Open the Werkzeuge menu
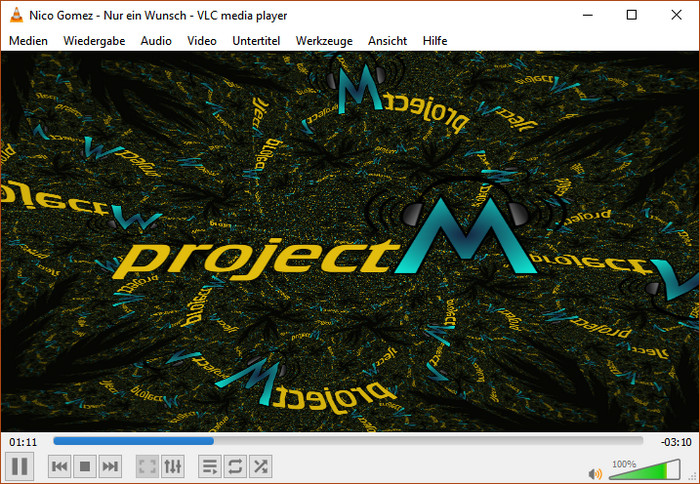This screenshot has width=700, height=484. coord(324,41)
